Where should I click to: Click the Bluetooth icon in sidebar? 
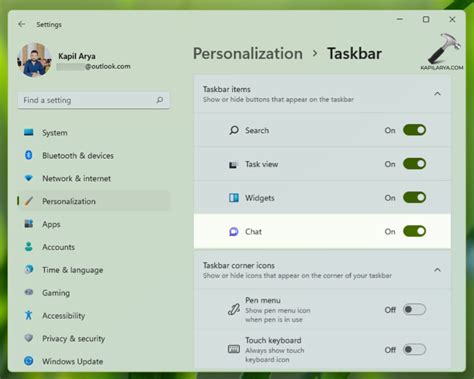pos(29,155)
